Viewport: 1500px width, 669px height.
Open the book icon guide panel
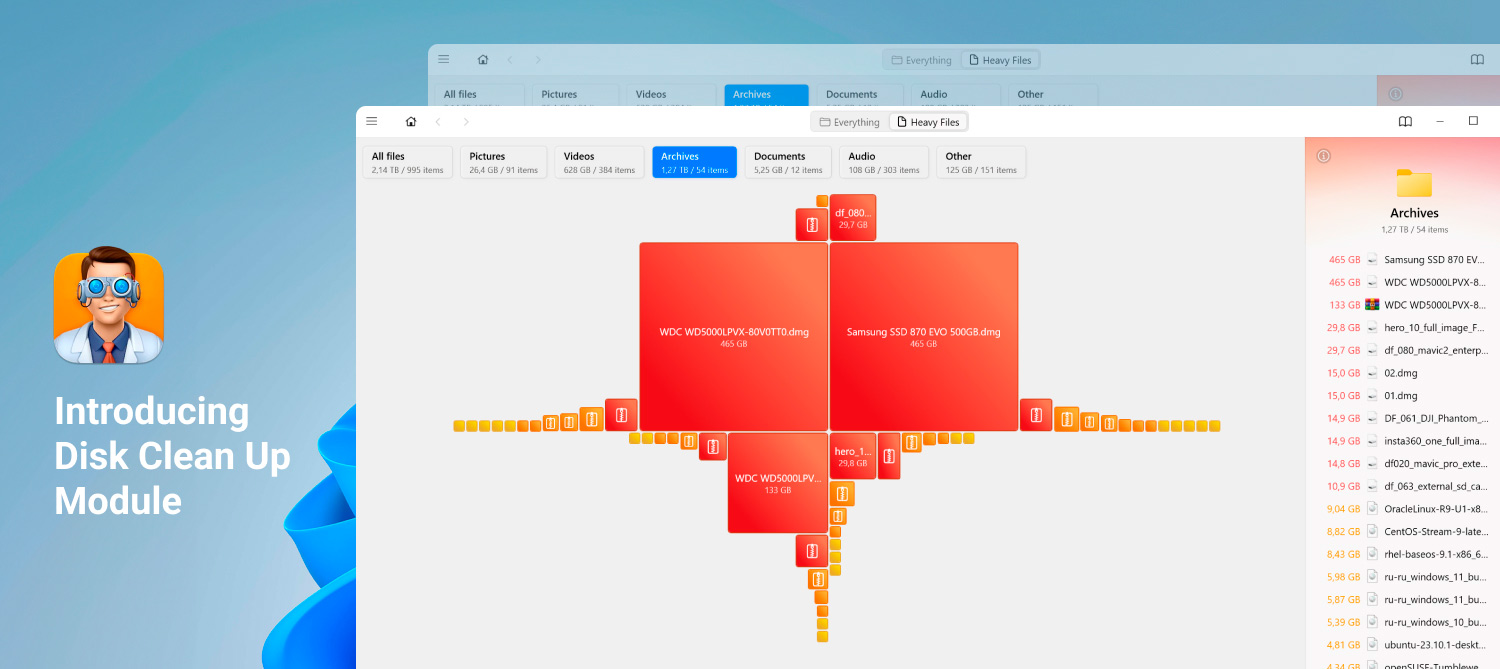1405,122
